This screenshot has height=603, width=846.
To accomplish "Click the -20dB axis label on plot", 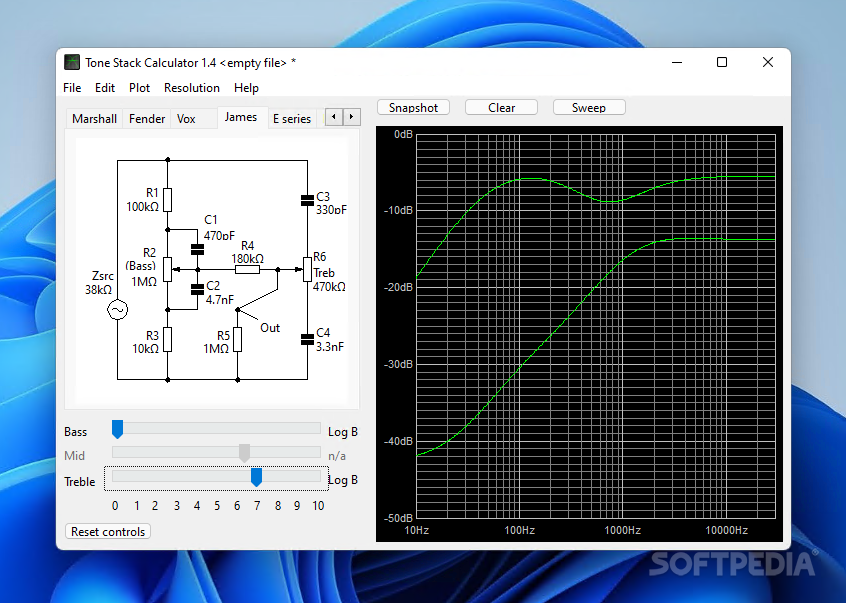I will coord(398,287).
